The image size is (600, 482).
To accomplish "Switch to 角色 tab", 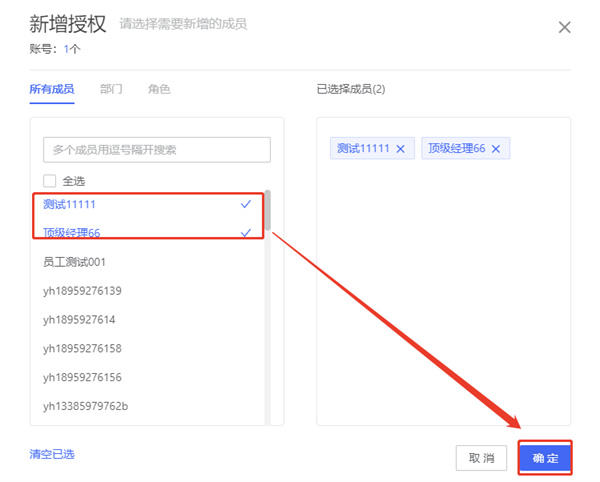I will [x=159, y=89].
